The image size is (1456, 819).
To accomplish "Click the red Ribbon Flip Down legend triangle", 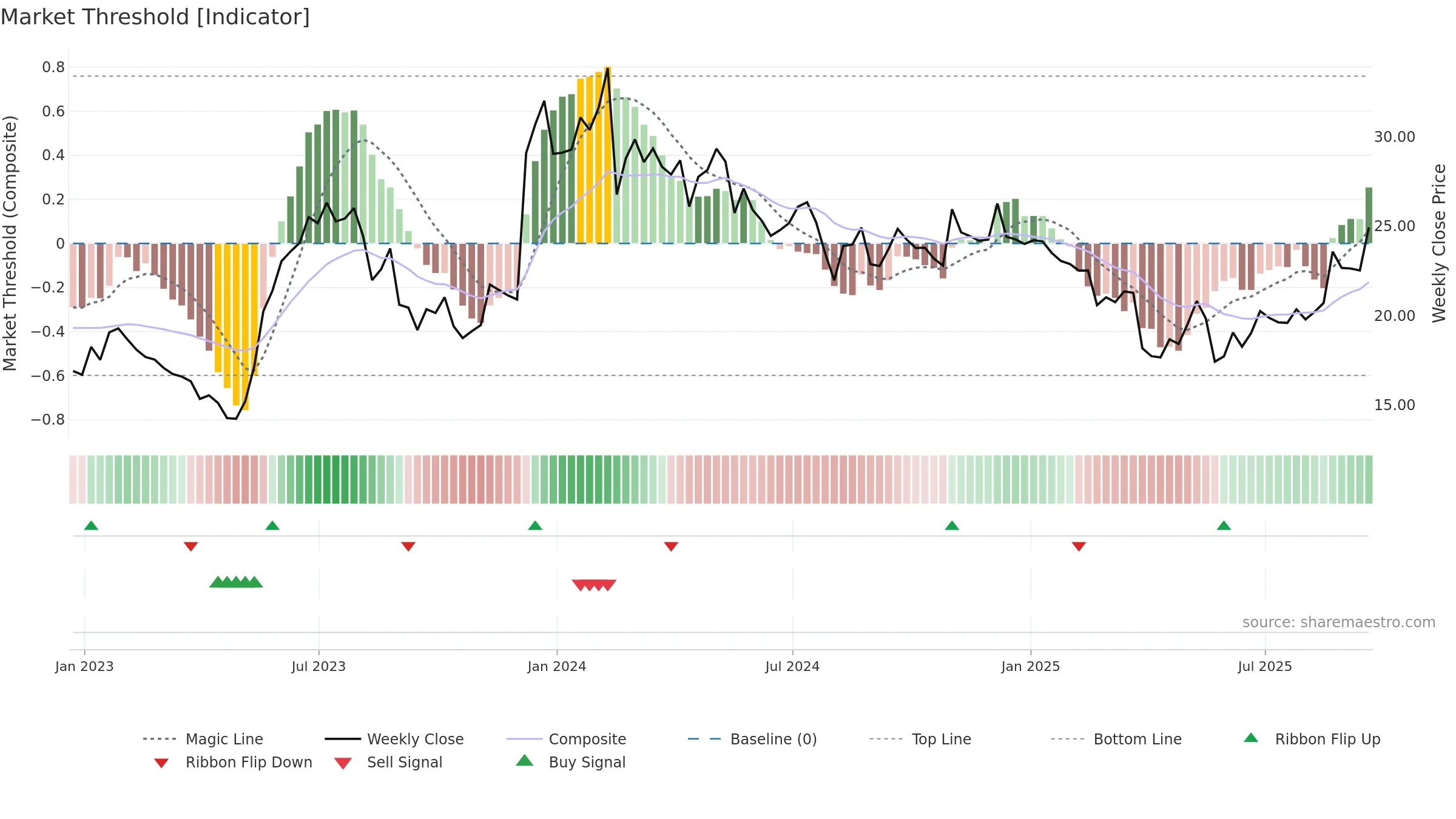I will point(161,763).
